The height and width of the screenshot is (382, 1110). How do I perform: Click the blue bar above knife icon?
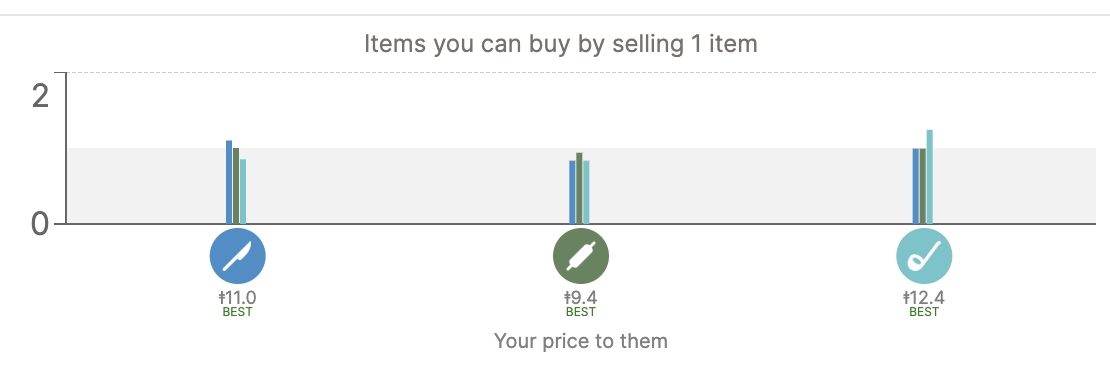click(229, 182)
